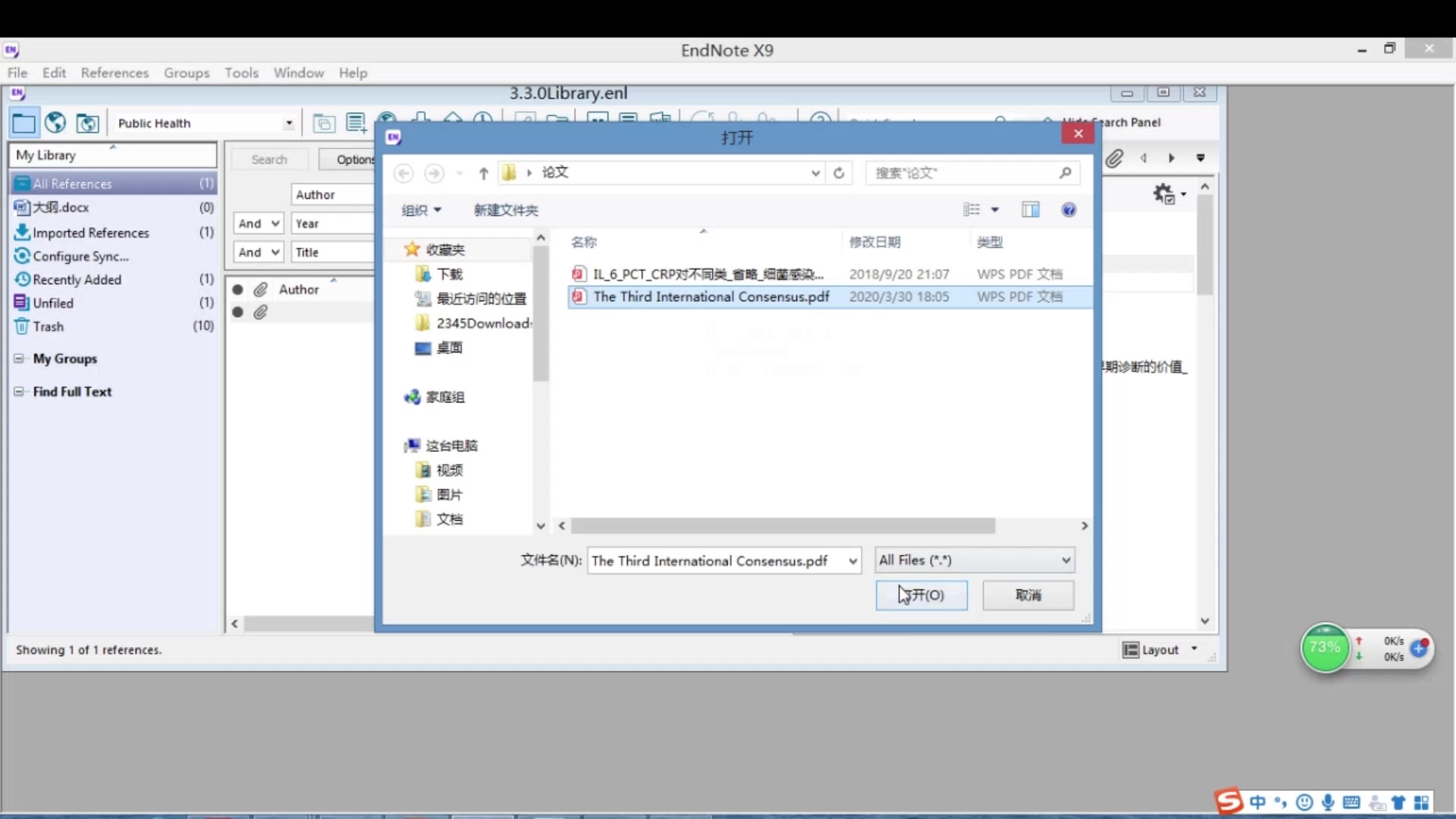Screen dimensions: 1456x819
Task: Click Sogou emoji smiley icon
Action: (1304, 802)
